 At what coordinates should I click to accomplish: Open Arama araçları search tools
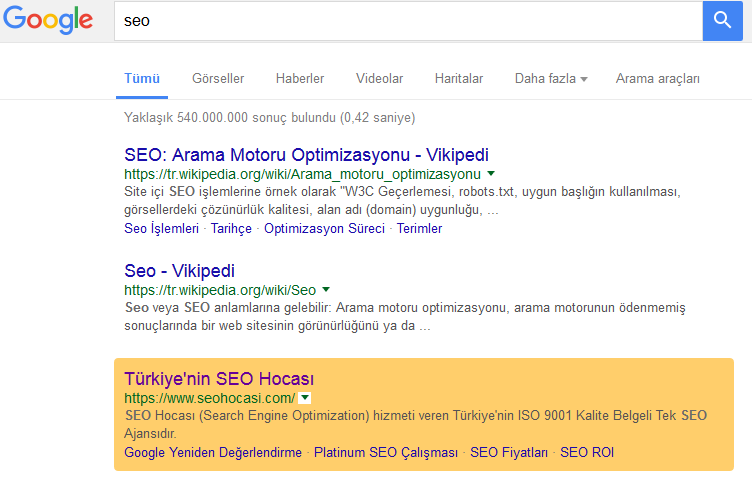(x=657, y=78)
